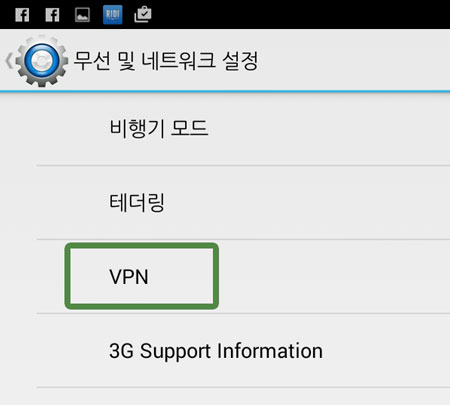Tap blank area right of 테더링 row
Image resolution: width=450 pixels, height=405 pixels.
point(307,202)
